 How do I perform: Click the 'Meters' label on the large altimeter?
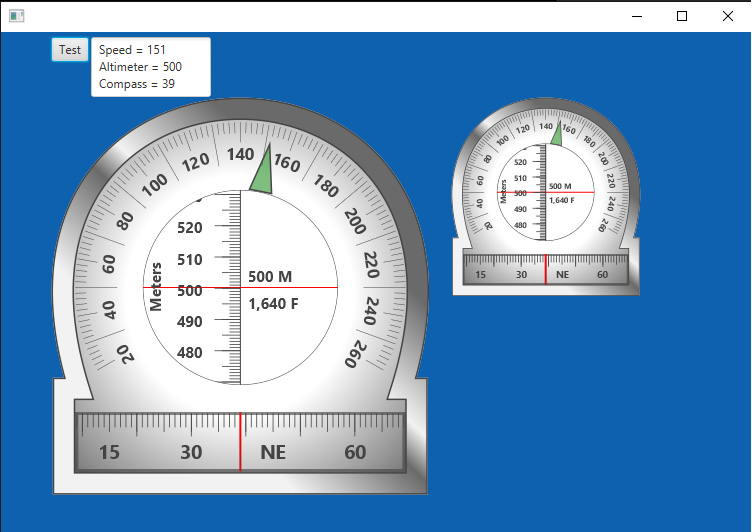(x=155, y=287)
